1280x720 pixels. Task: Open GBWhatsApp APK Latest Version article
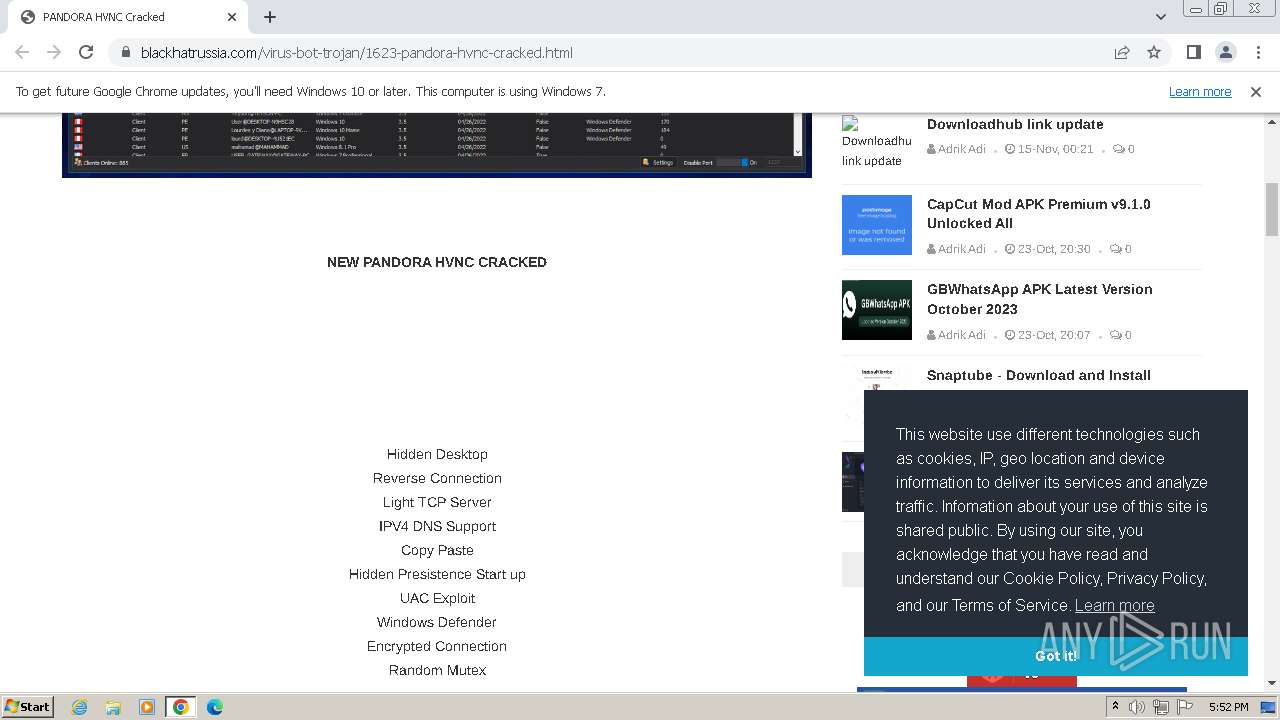[x=1039, y=299]
